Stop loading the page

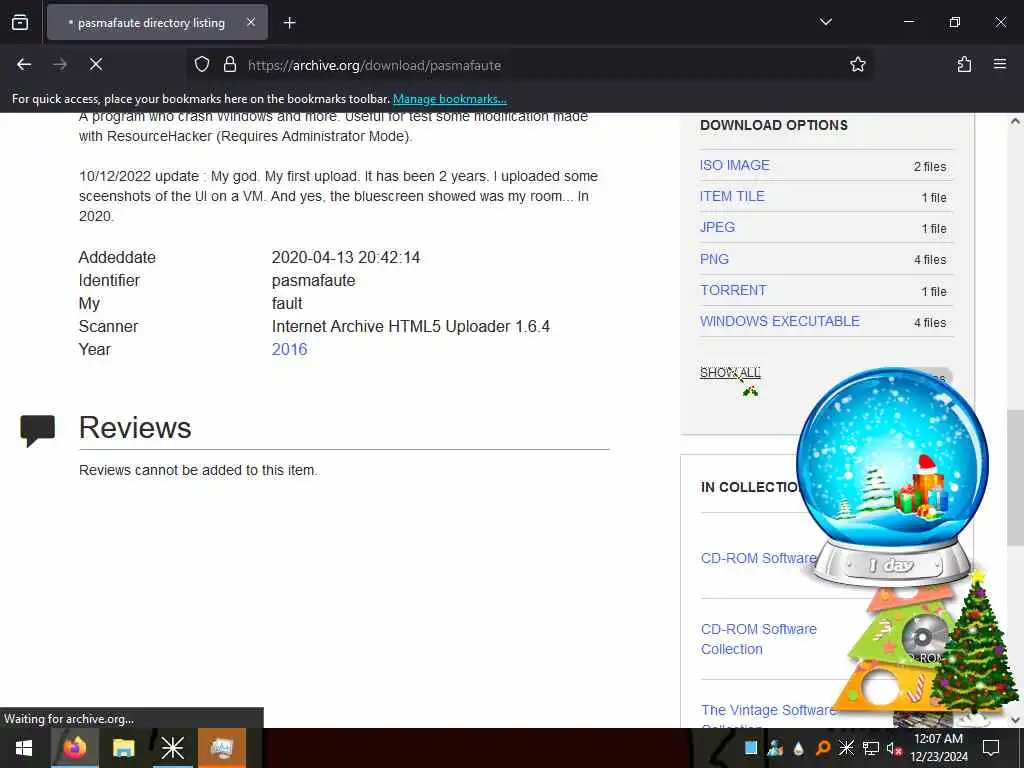point(96,65)
